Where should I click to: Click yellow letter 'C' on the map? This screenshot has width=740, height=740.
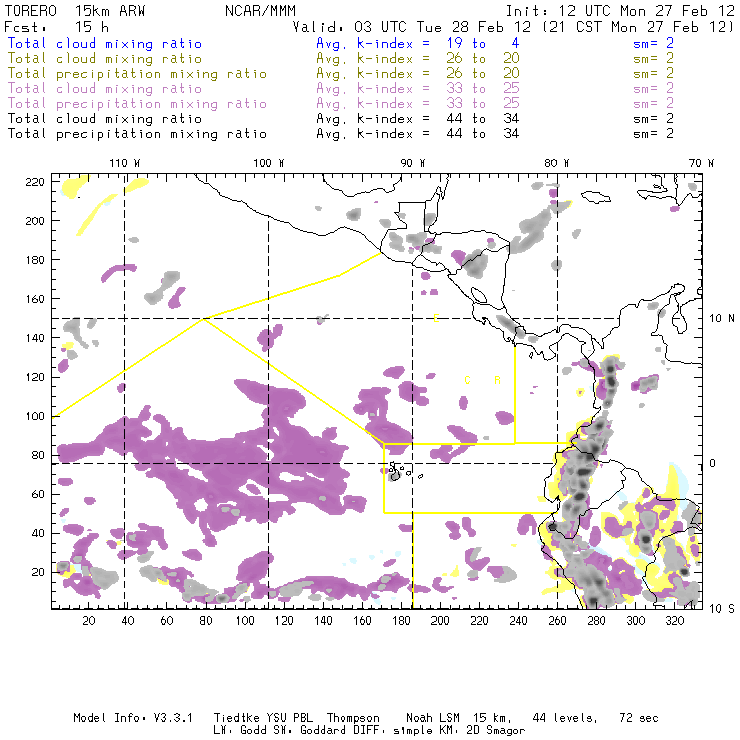coord(467,380)
